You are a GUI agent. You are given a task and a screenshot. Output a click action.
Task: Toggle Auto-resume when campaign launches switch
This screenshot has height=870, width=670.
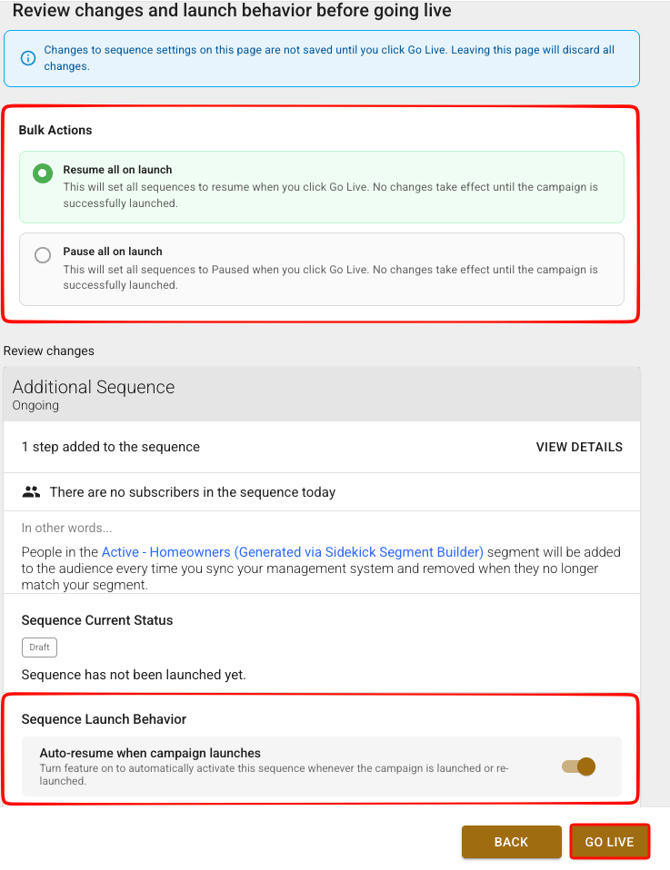coord(579,766)
